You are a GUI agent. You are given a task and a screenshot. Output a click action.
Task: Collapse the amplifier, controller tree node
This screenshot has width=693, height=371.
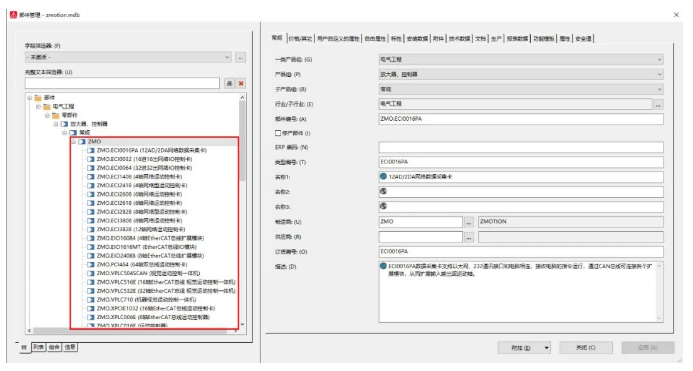tap(56, 124)
